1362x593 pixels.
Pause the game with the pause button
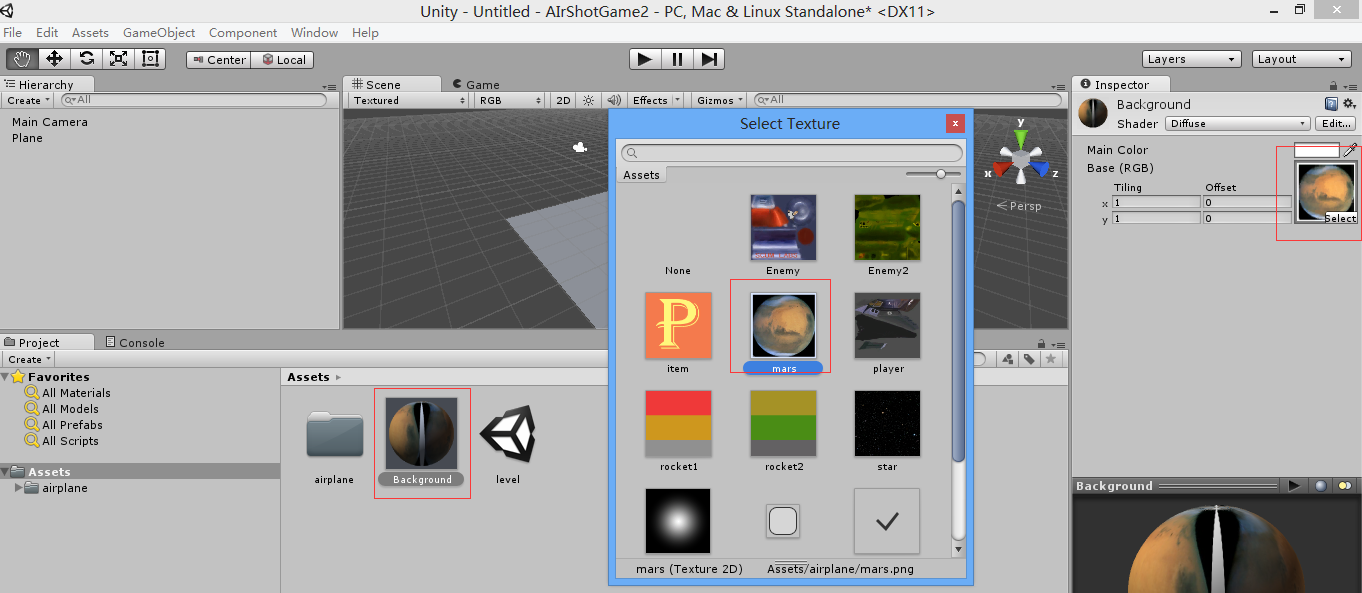[677, 59]
